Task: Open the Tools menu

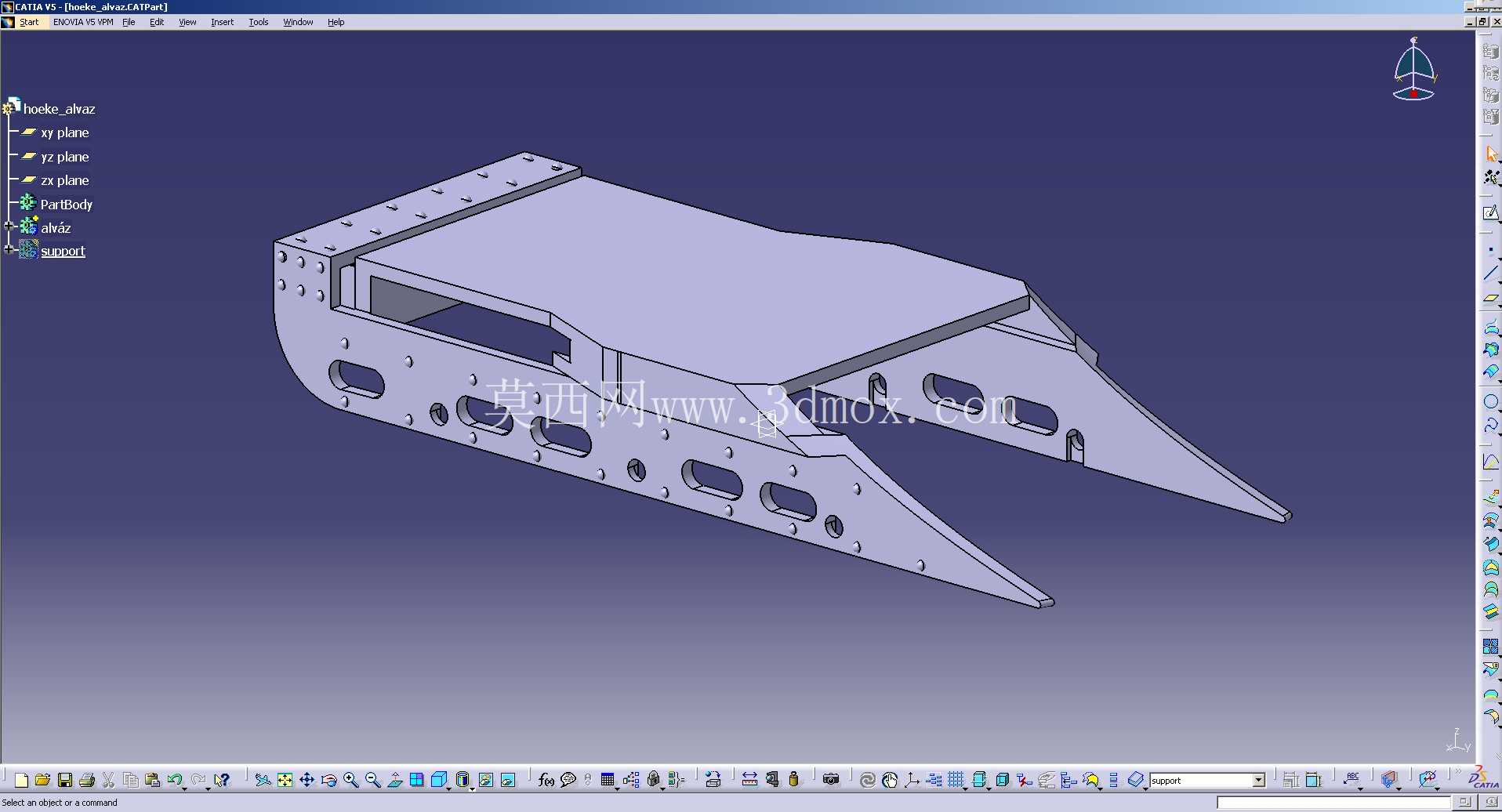Action: click(259, 22)
